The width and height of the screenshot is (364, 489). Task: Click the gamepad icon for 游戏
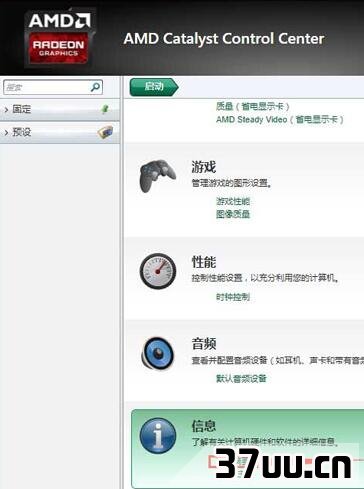point(157,176)
